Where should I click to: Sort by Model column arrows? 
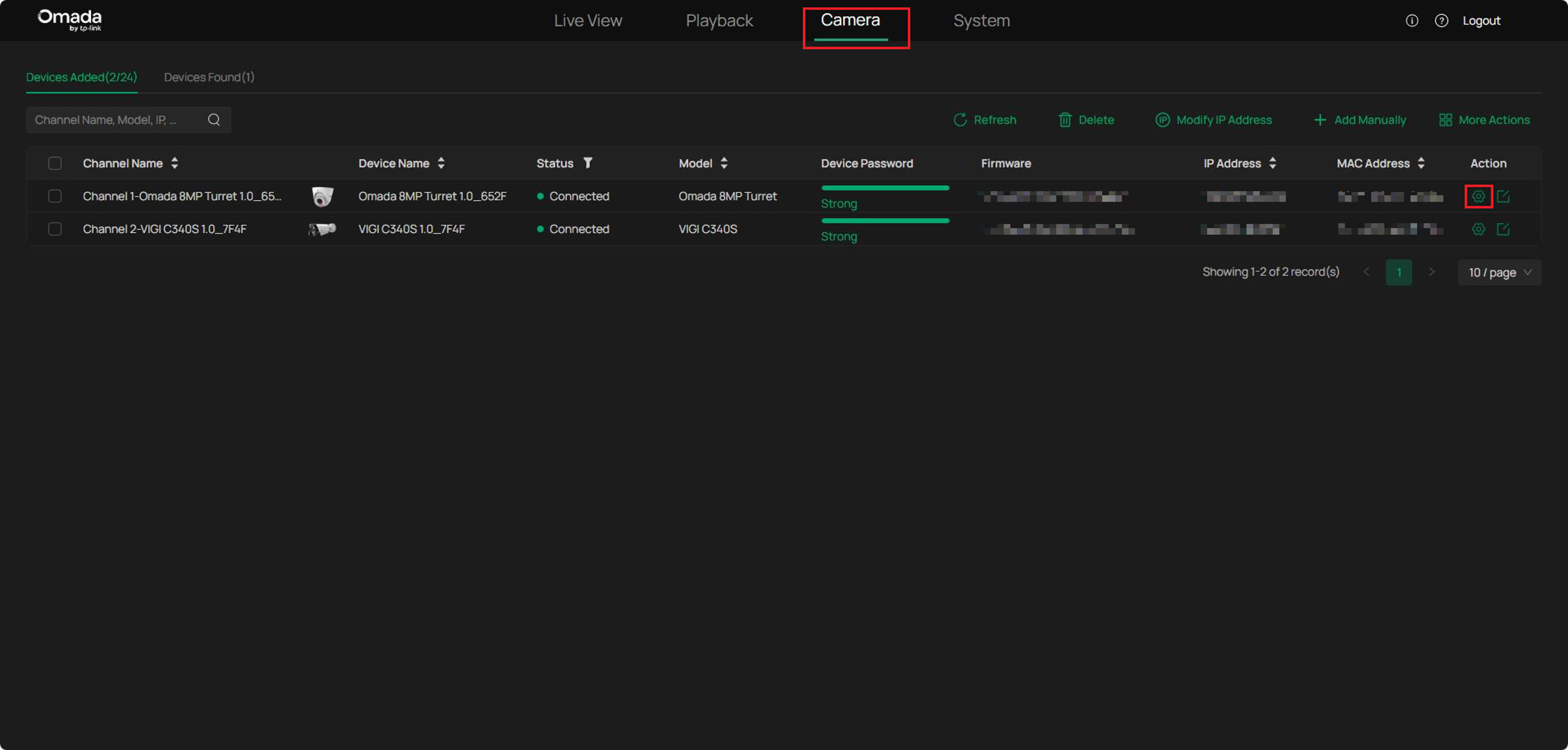(724, 163)
